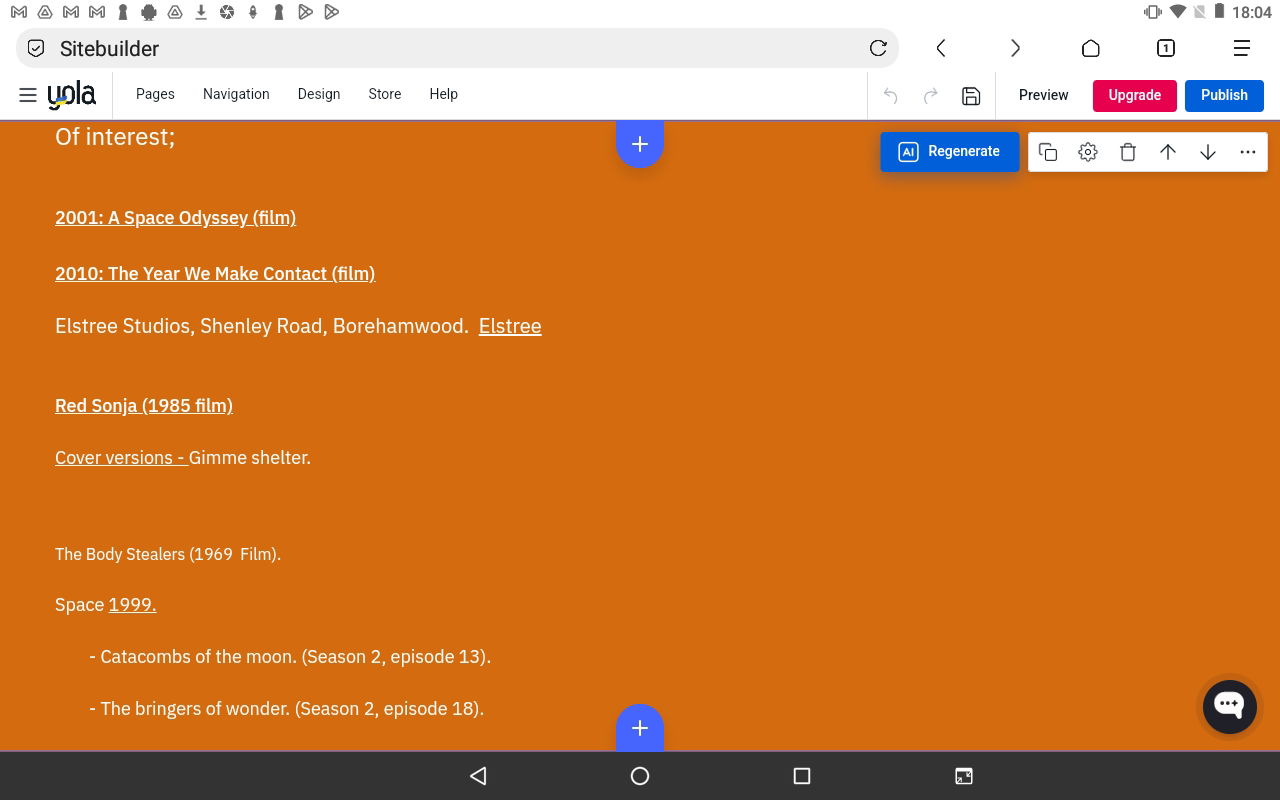Click the Upgrade button
This screenshot has width=1280, height=800.
pos(1135,95)
